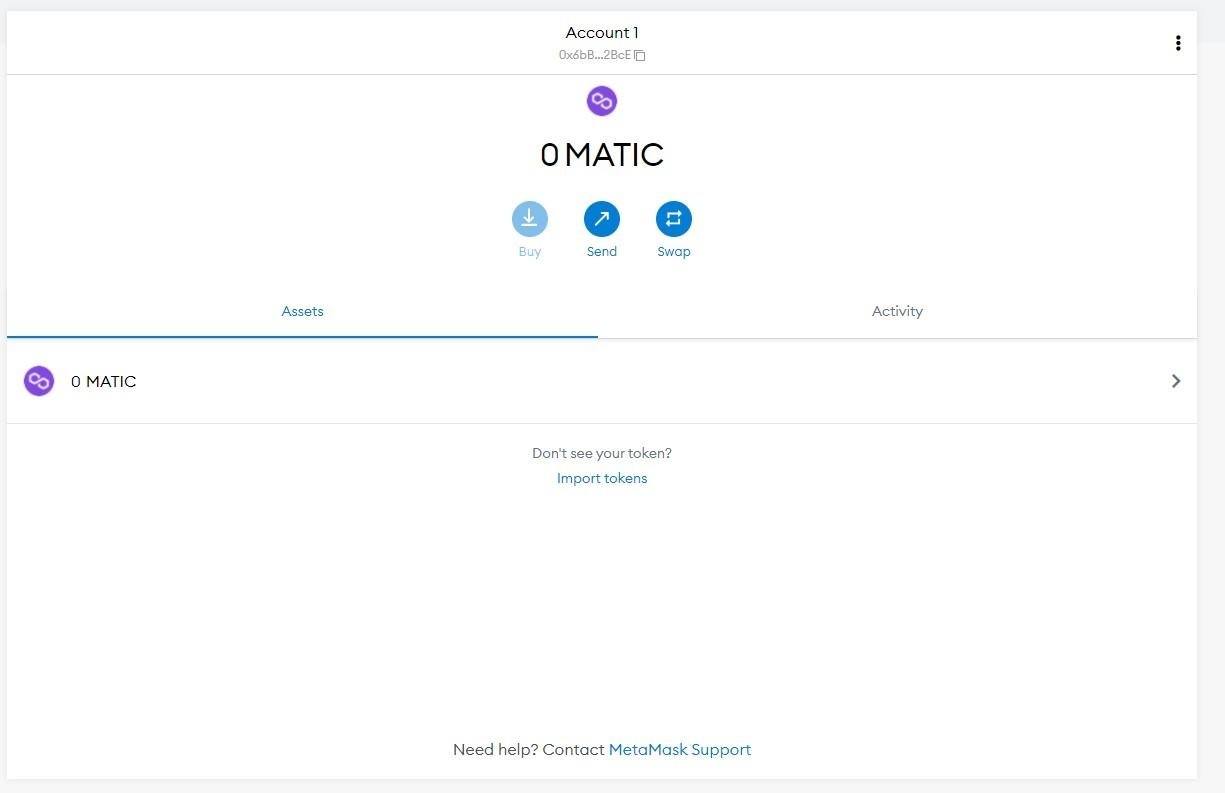
Task: Click the Send arrow icon button
Action: (602, 219)
